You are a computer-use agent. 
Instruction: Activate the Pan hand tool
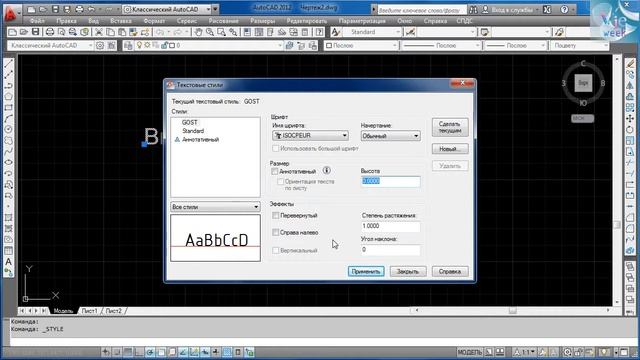(x=198, y=32)
